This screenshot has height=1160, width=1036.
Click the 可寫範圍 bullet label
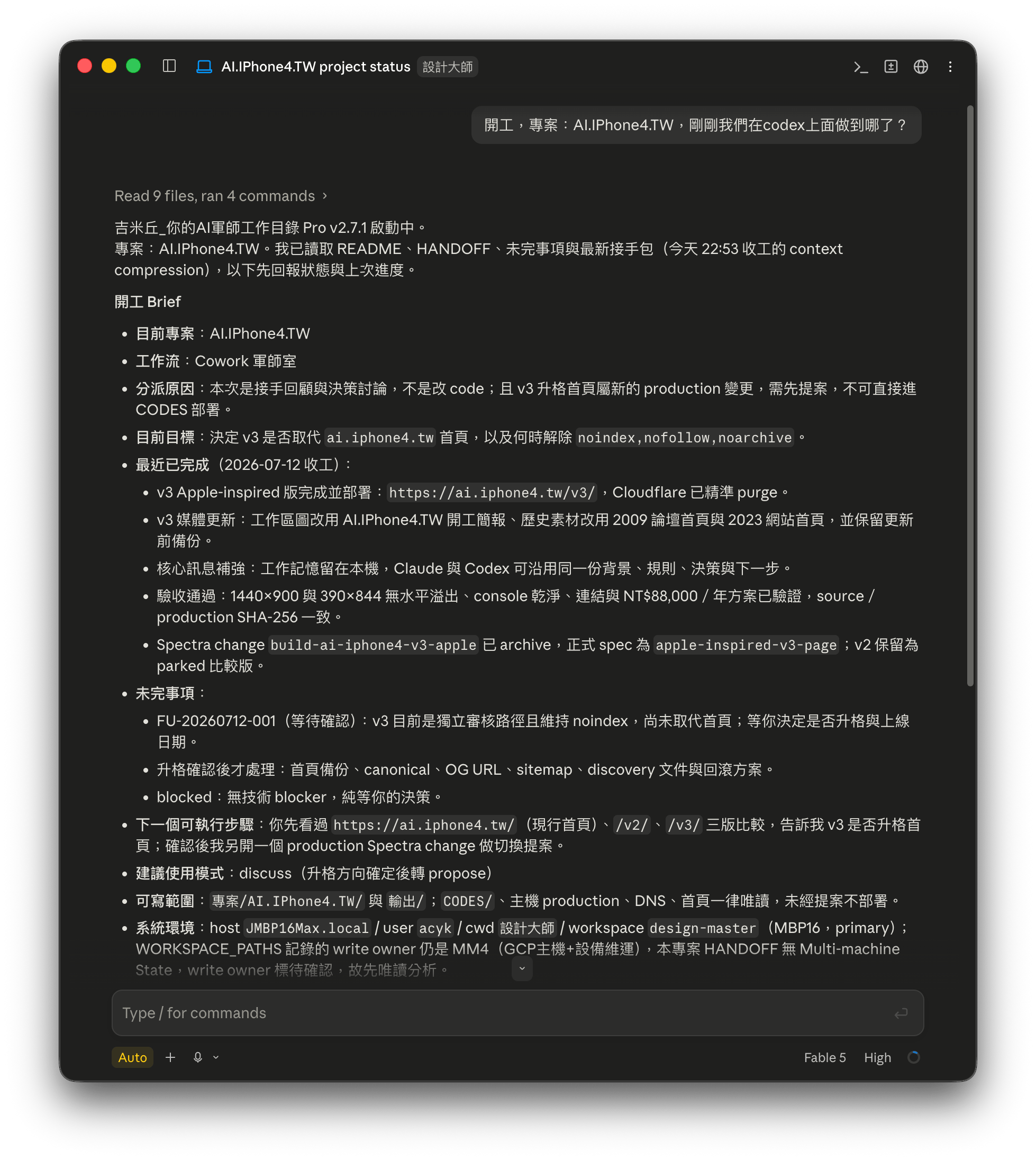(165, 901)
